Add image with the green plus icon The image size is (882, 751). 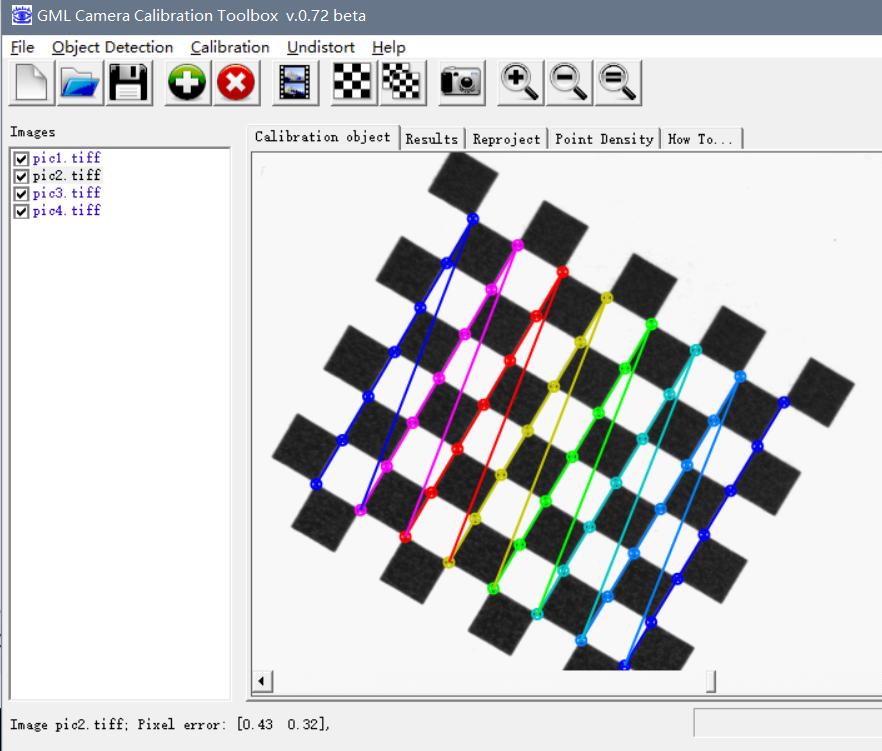[x=187, y=83]
